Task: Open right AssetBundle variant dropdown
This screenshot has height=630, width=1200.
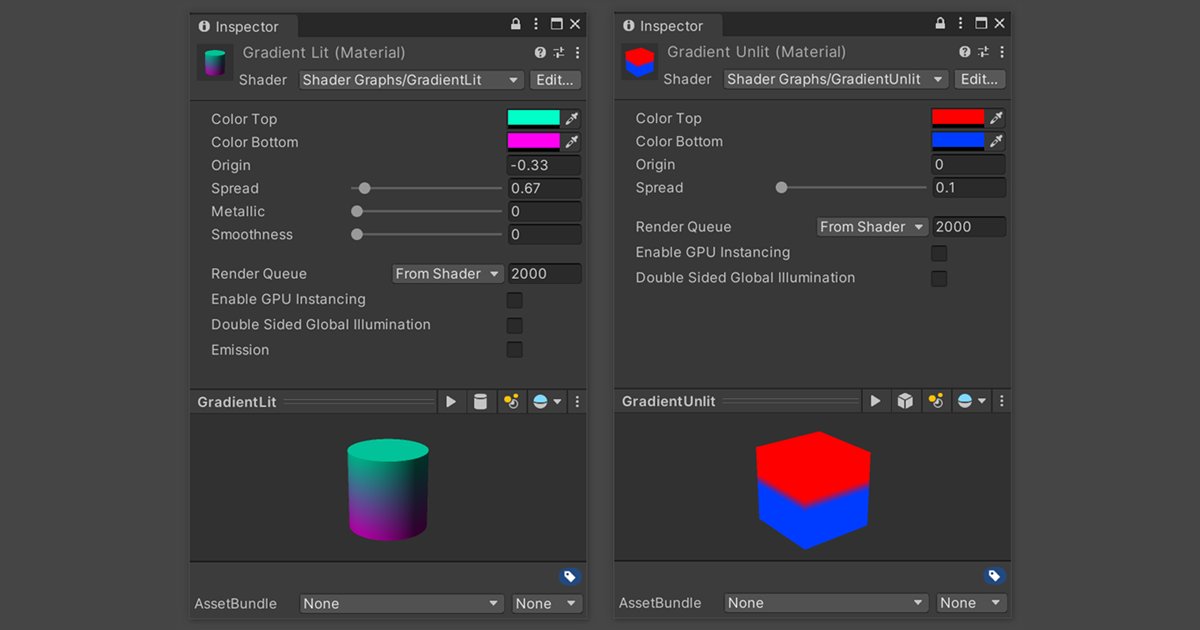Action: [x=970, y=603]
